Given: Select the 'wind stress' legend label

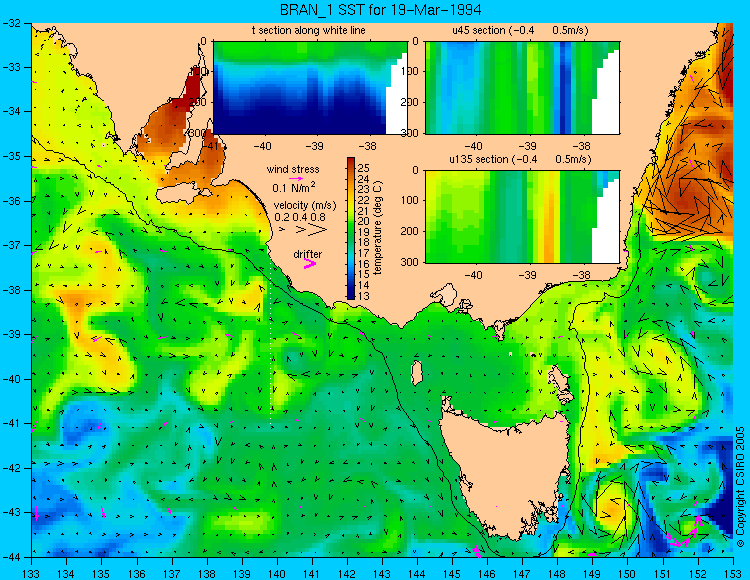Looking at the screenshot, I should click(x=293, y=169).
